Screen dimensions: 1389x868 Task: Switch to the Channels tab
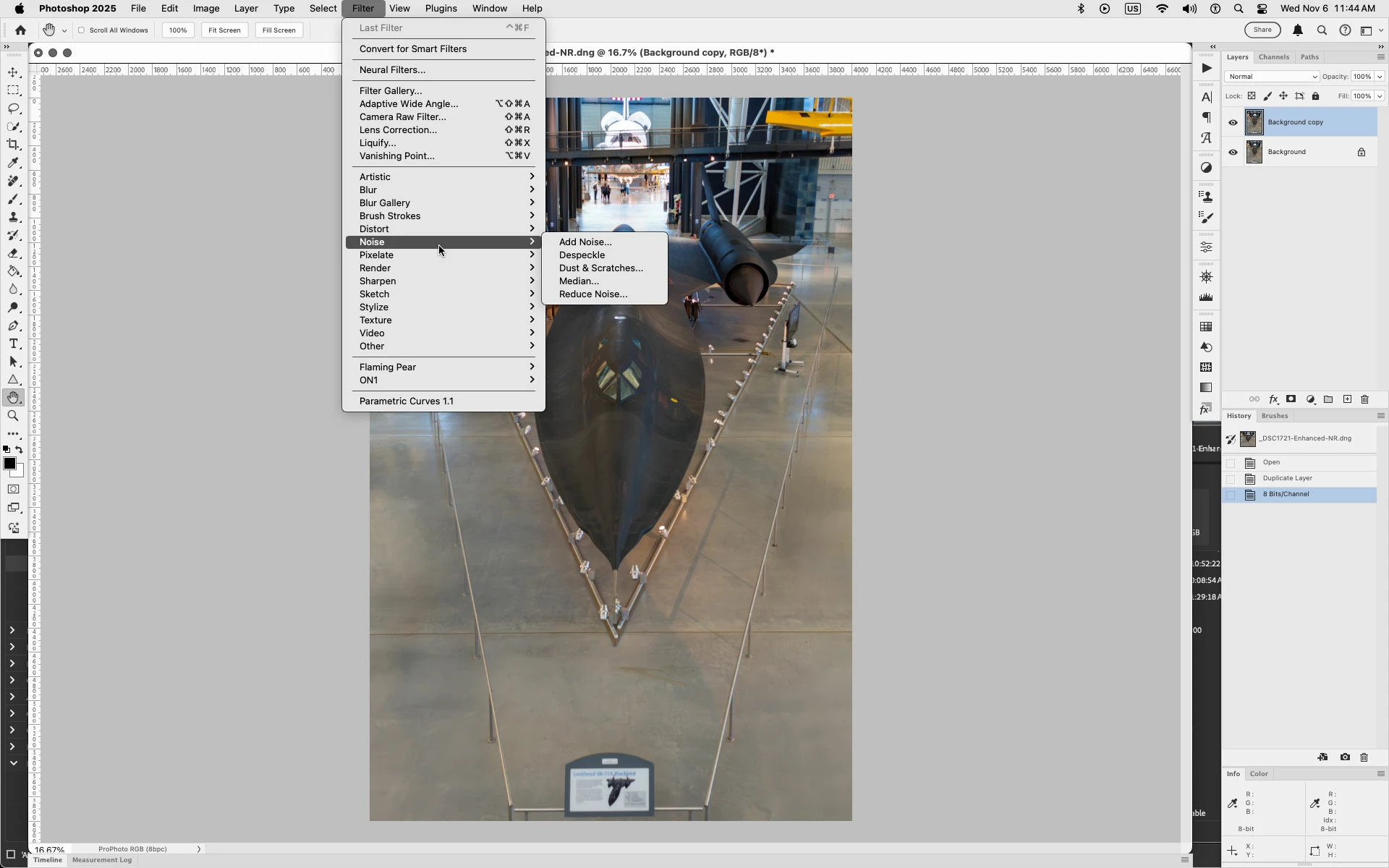click(x=1273, y=57)
